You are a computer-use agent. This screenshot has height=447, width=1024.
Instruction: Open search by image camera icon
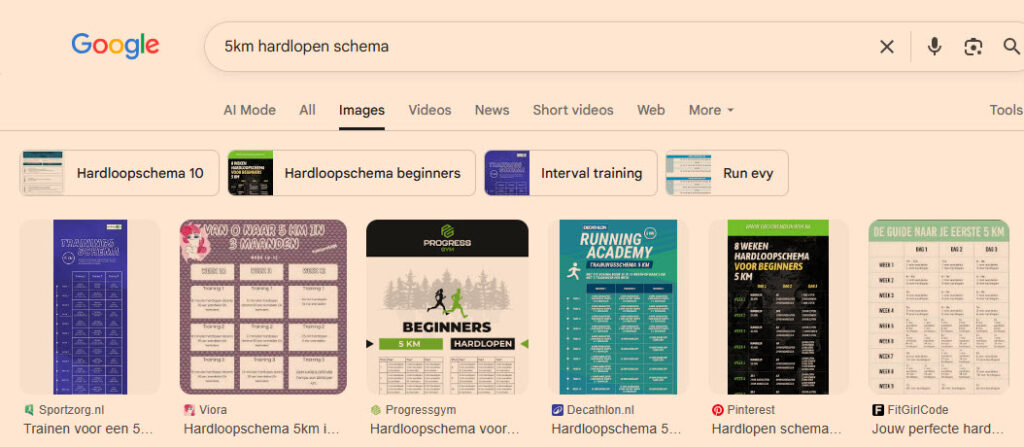(x=973, y=46)
